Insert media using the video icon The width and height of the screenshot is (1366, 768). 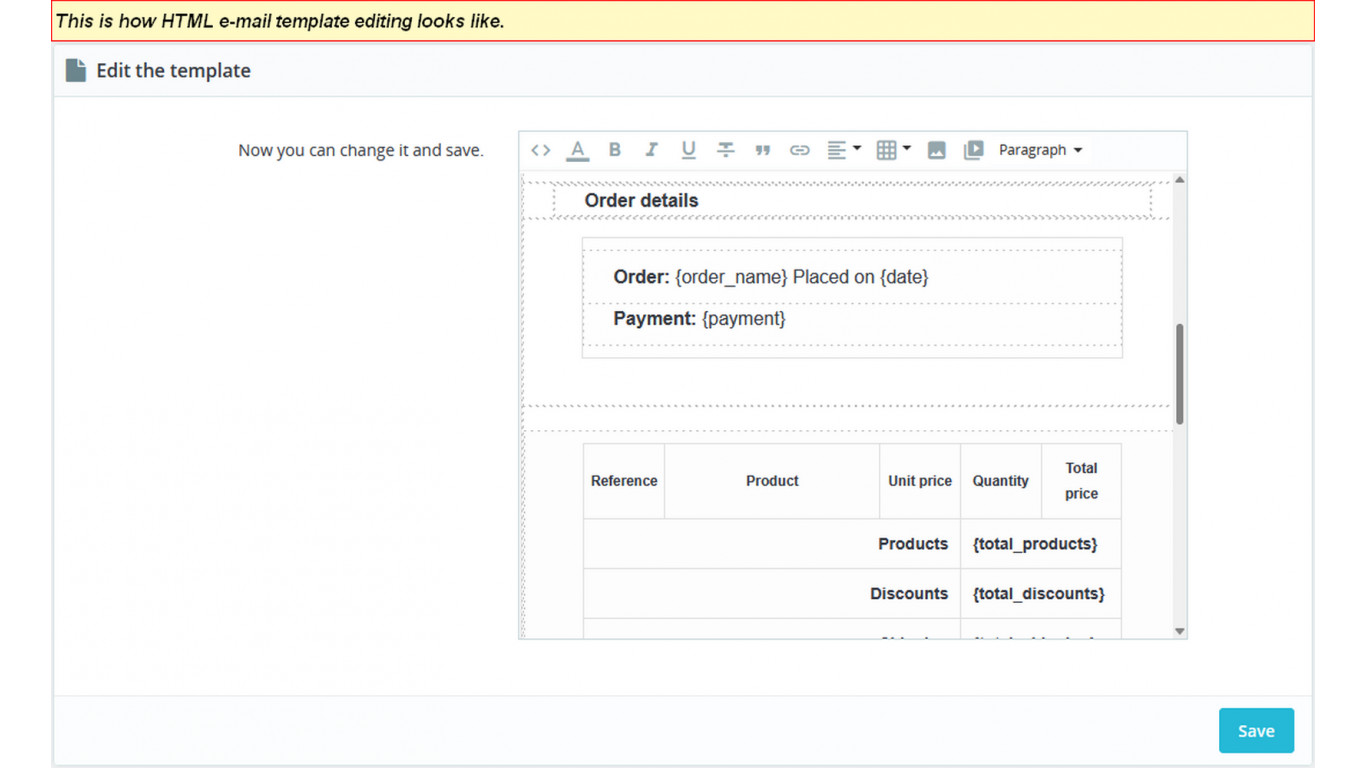[x=973, y=150]
